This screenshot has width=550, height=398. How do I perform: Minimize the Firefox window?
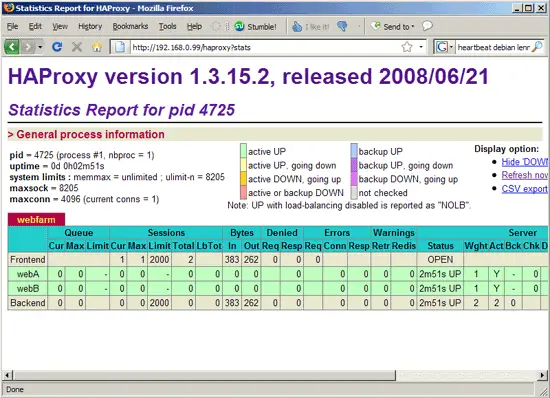point(517,8)
